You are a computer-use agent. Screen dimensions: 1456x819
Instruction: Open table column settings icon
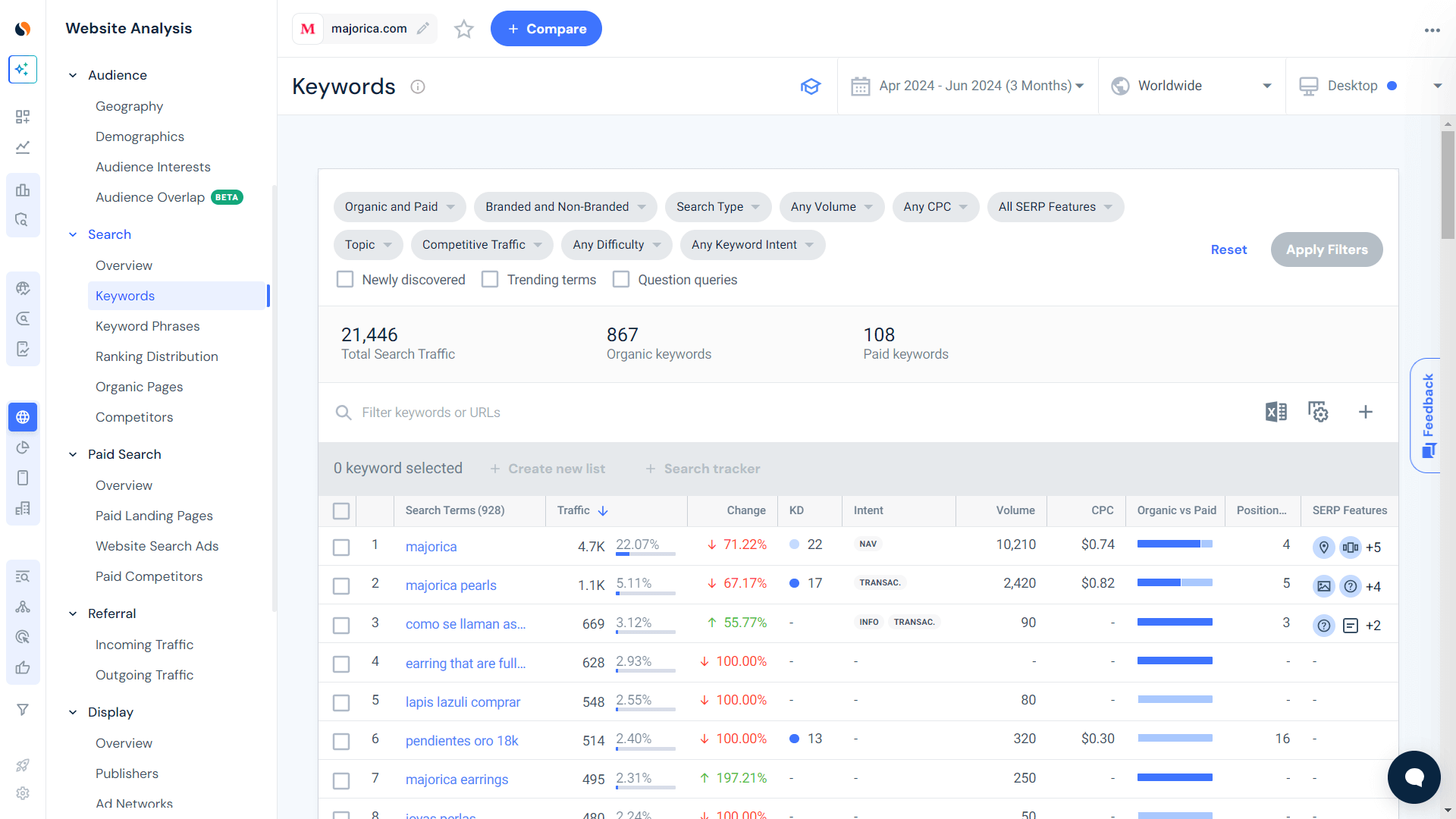(x=1319, y=412)
